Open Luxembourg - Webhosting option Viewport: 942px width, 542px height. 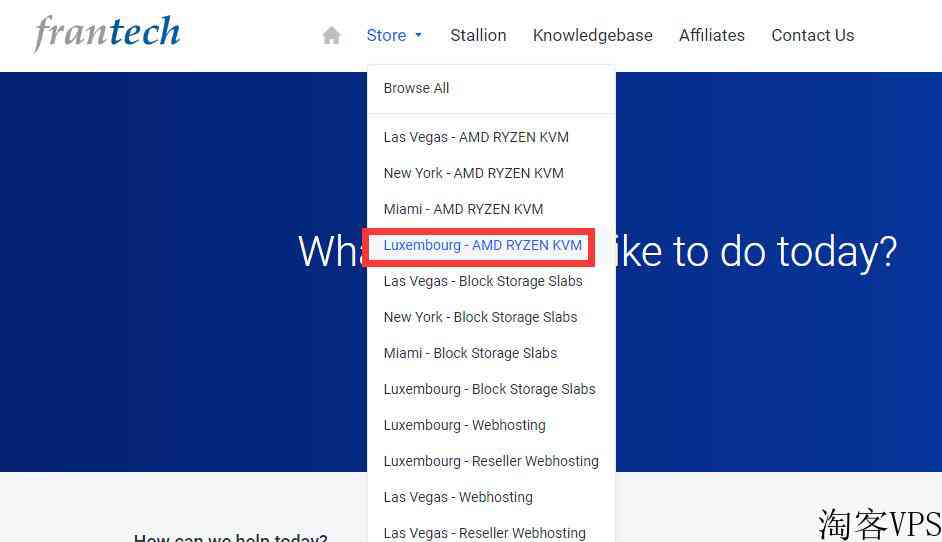464,425
